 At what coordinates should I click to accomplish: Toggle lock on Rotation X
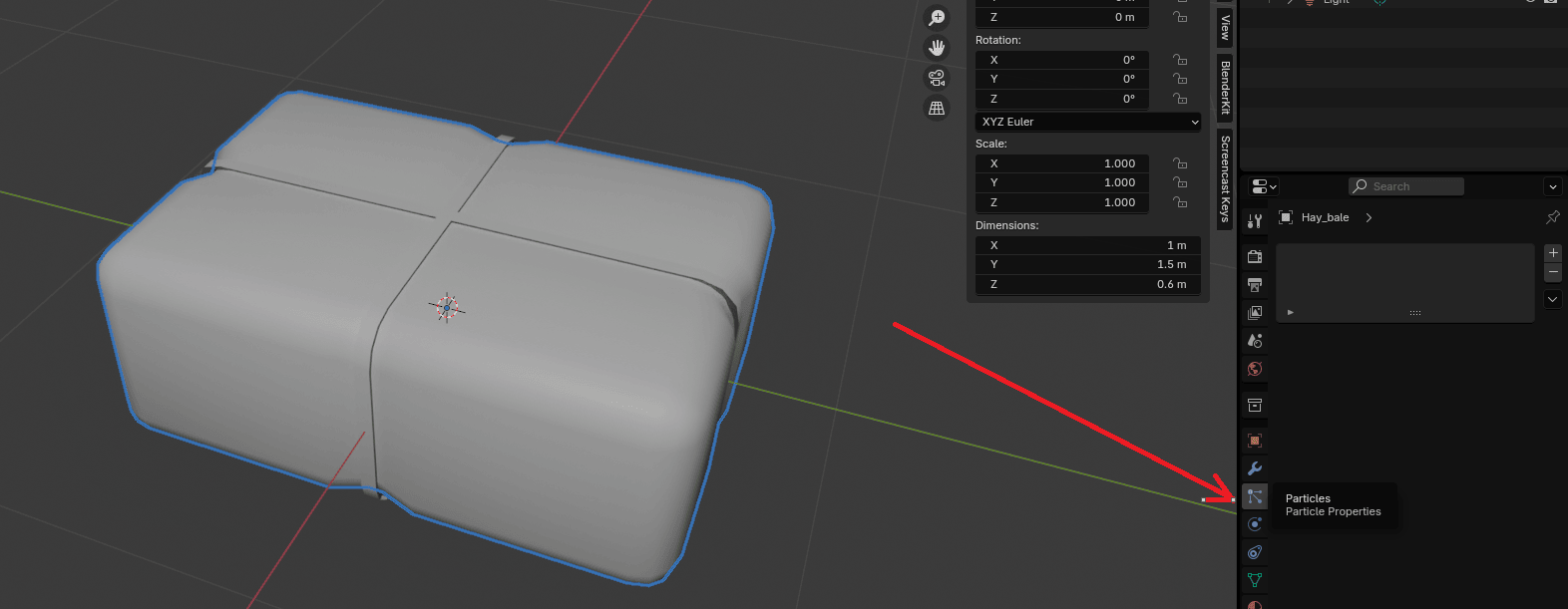(1180, 60)
